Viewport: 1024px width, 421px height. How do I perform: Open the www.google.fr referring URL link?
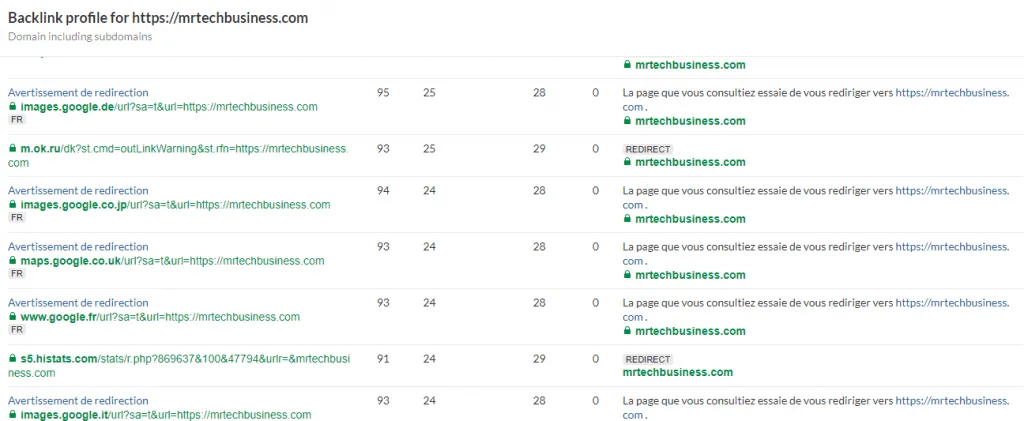pos(160,317)
